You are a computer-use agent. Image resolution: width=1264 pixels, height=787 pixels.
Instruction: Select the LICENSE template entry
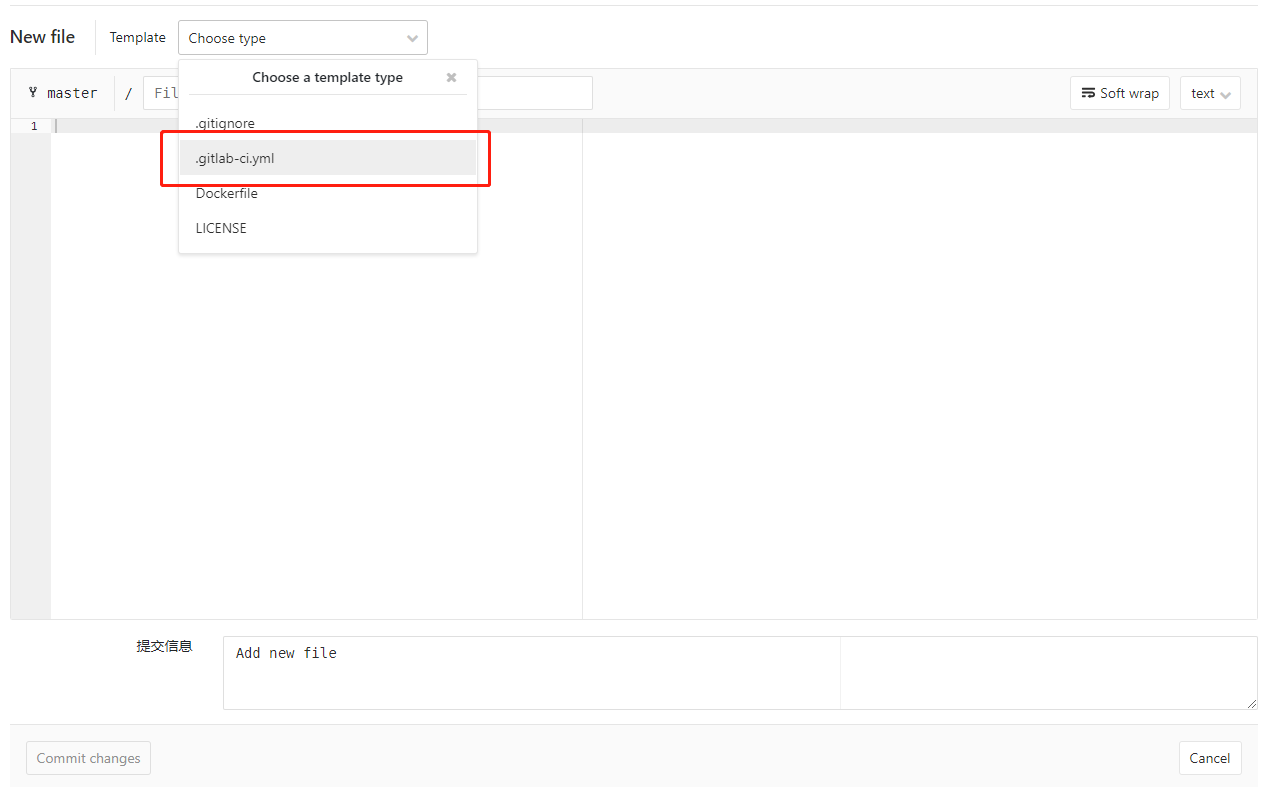[220, 227]
